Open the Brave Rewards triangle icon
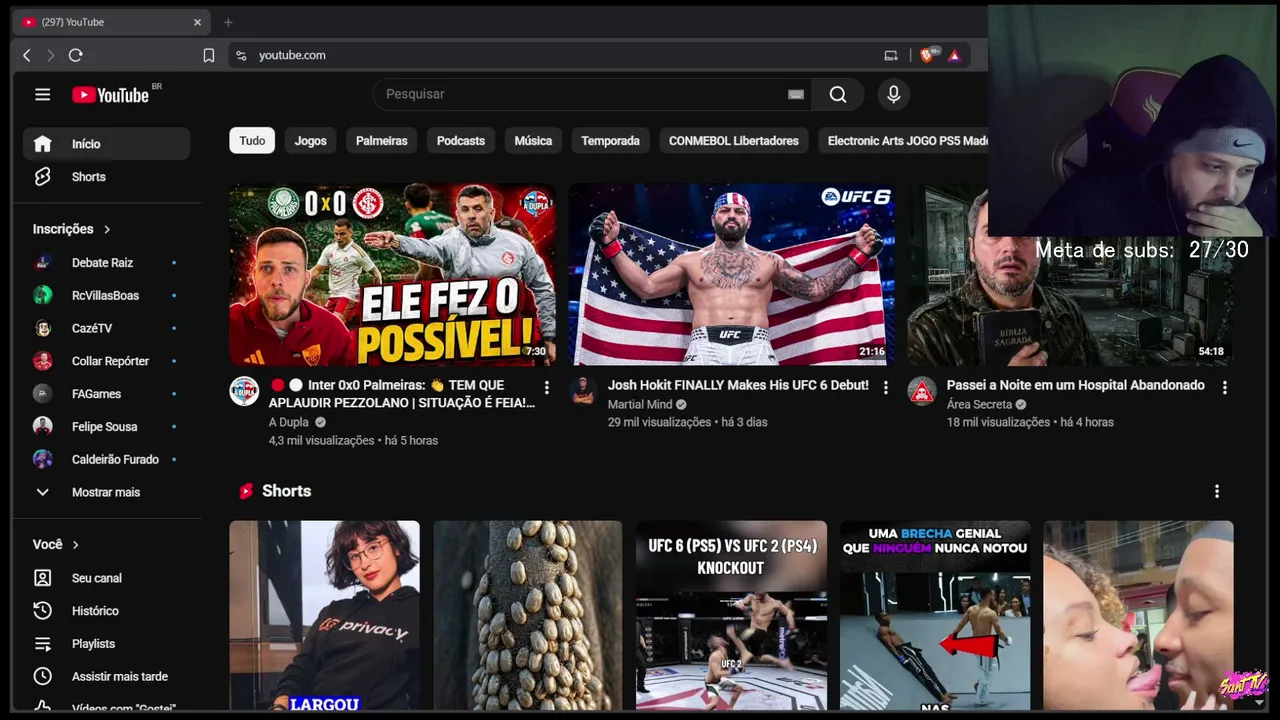The height and width of the screenshot is (720, 1280). pos(954,55)
